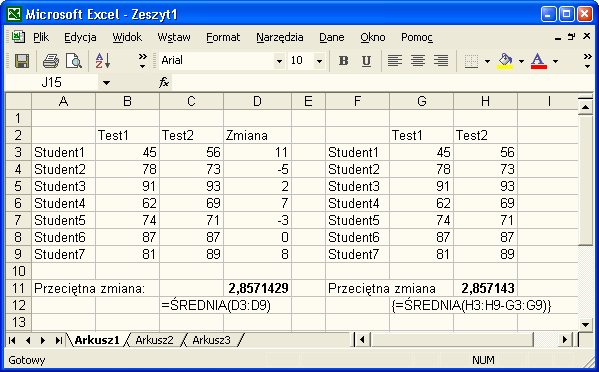Click the Excel workbook icon beside the Plik menu

click(18, 37)
